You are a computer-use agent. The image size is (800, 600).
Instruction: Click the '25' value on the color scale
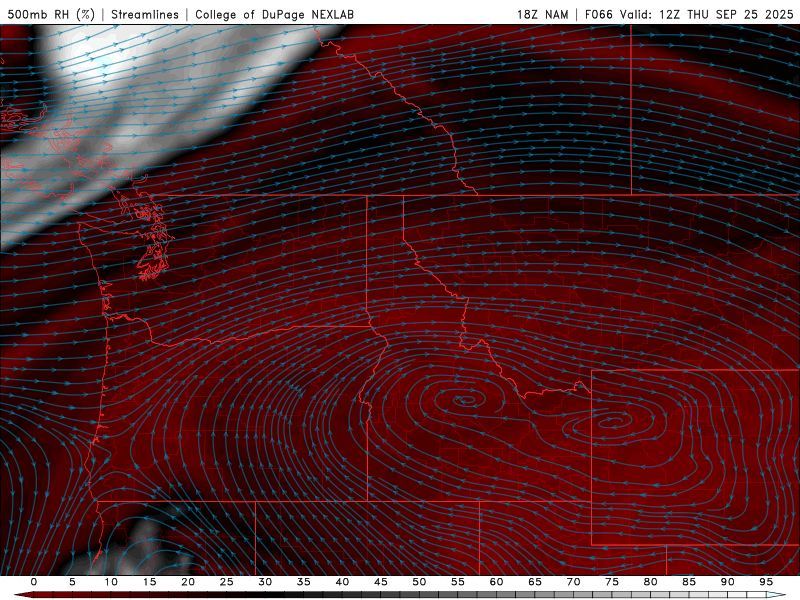pos(227,582)
